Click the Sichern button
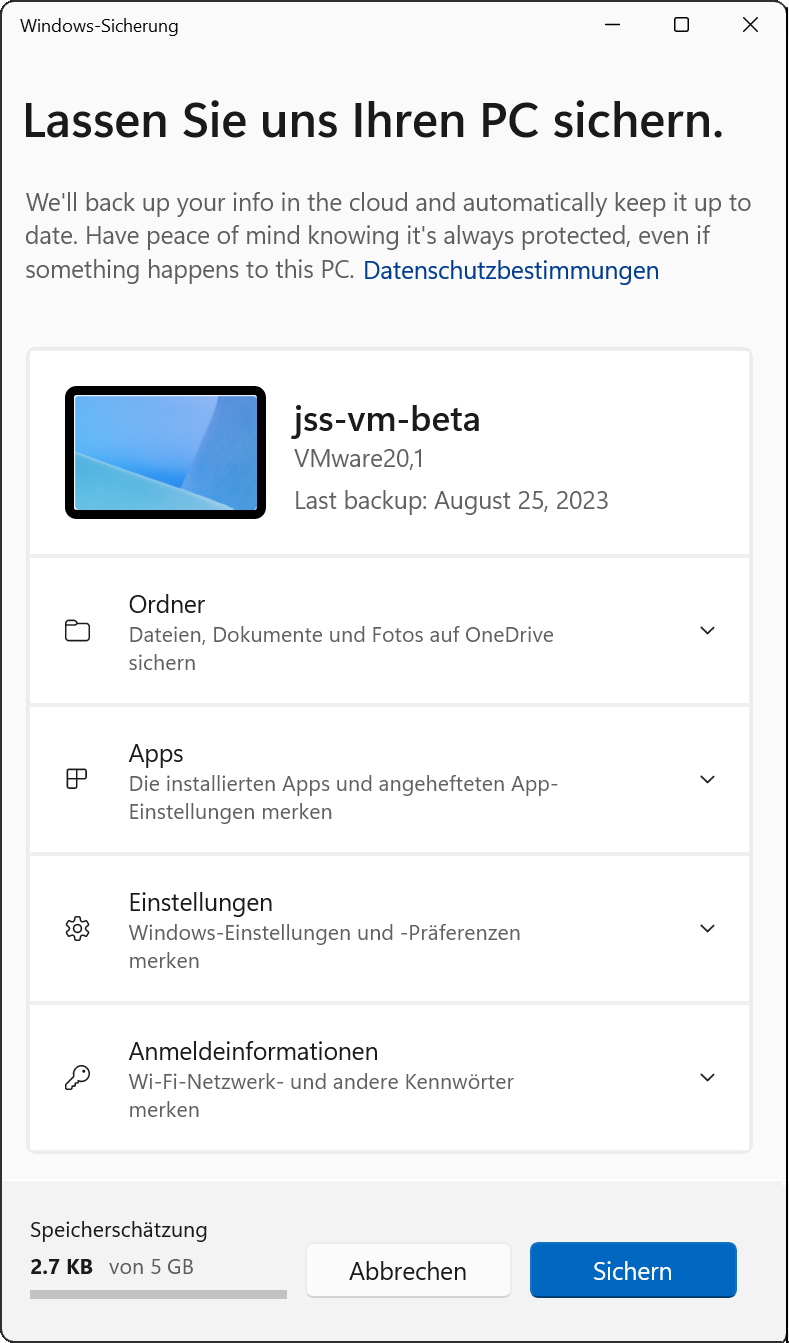Viewport: 789px width, 1343px height. pyautogui.click(x=632, y=1271)
